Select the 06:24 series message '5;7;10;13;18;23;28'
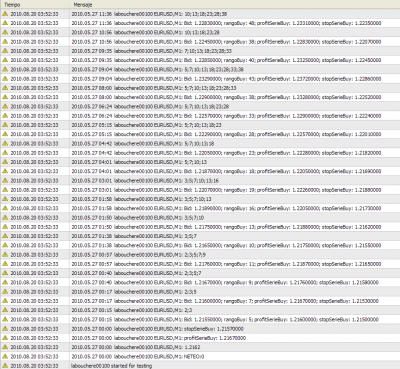The image size is (400, 369). point(150,107)
